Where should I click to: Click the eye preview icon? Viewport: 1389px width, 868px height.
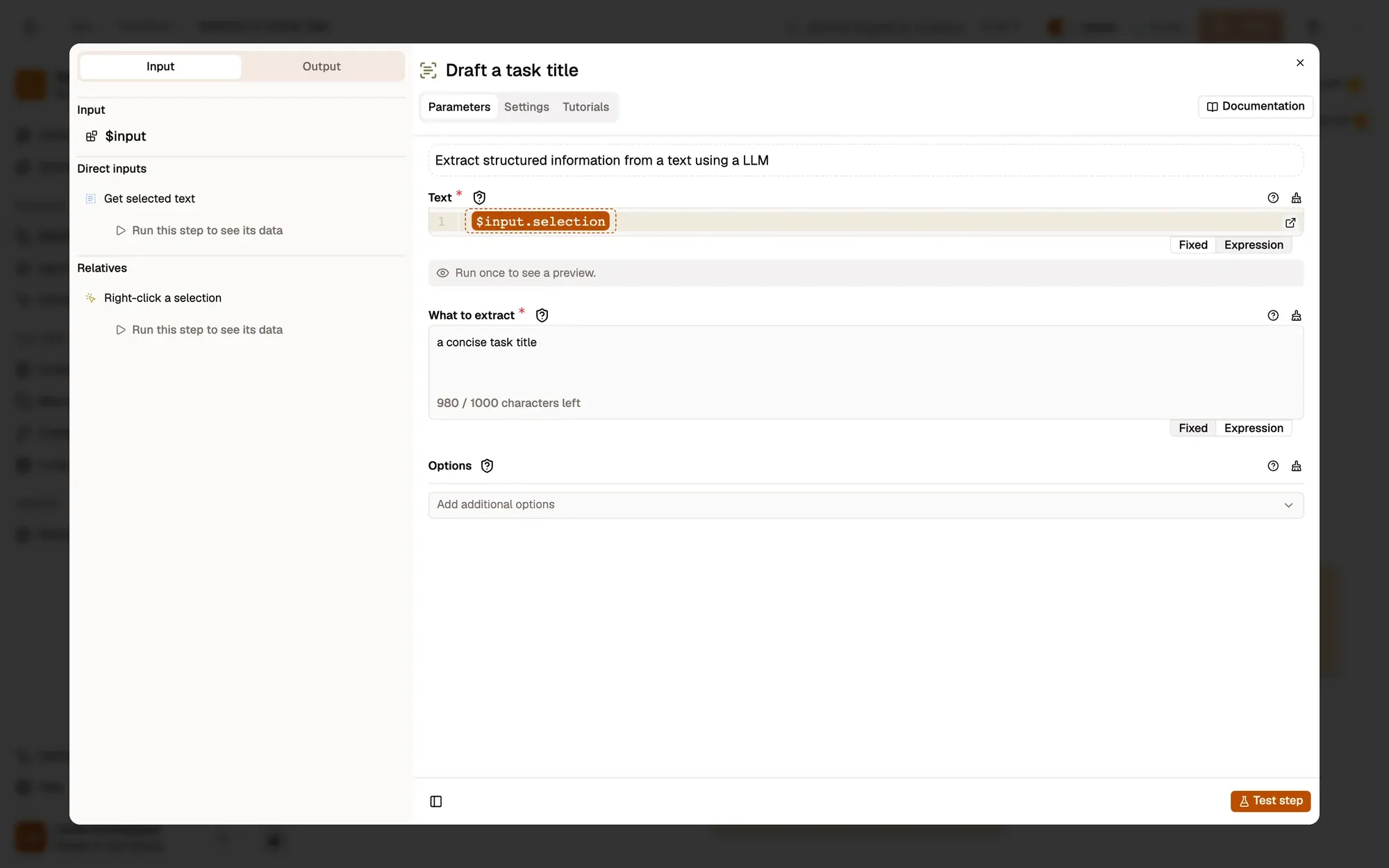pos(442,273)
